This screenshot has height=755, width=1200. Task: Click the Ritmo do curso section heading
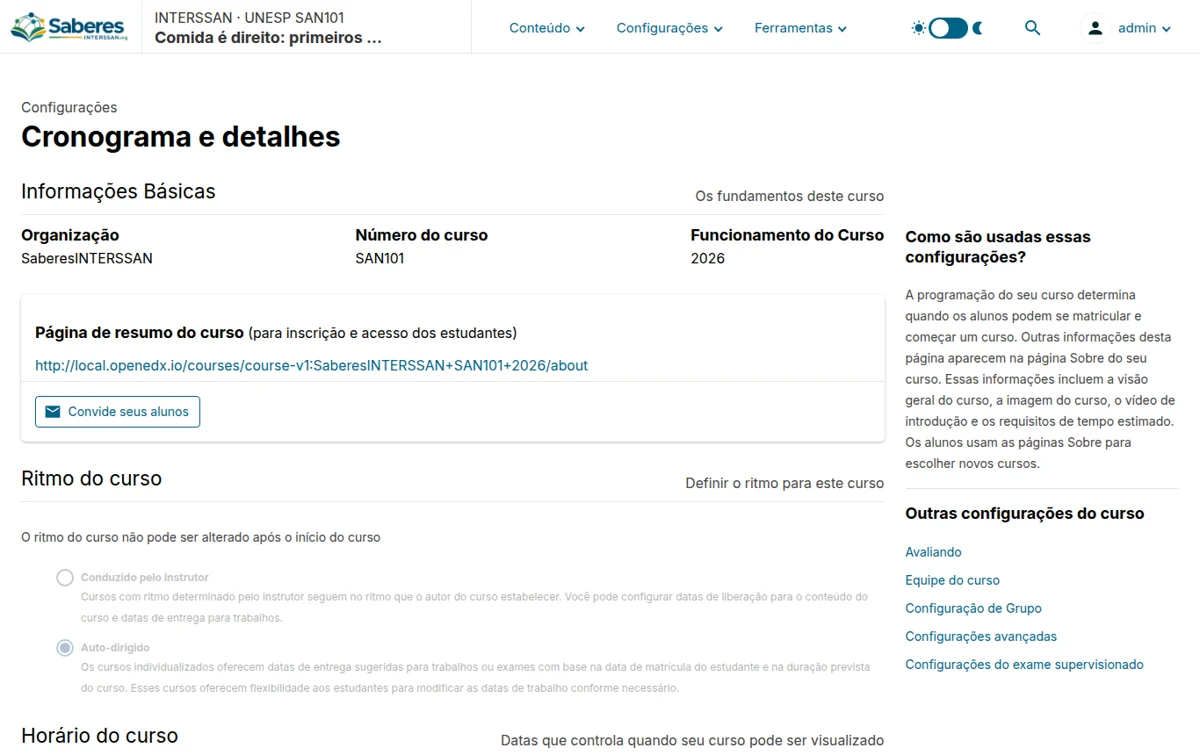91,479
